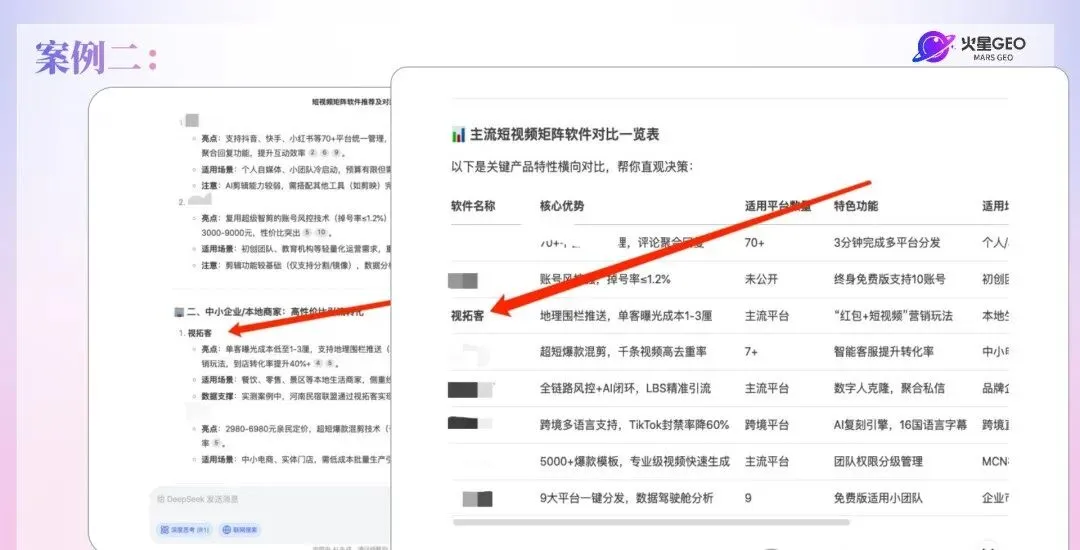Click the bullet 适用场景：初创团队、教育机构
This screenshot has height=550, width=1080.
(295, 248)
